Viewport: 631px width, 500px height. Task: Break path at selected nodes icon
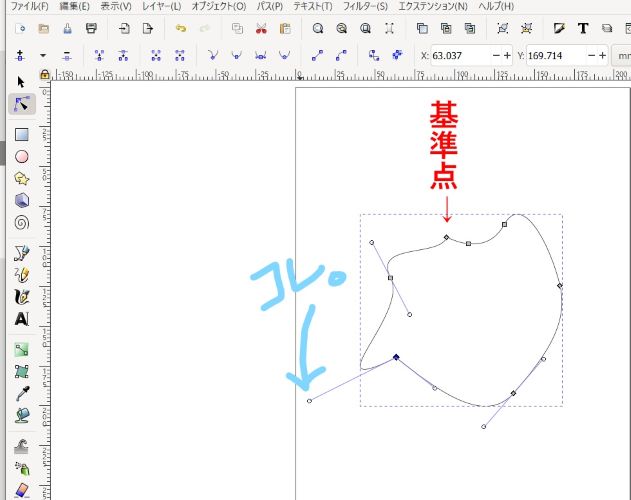123,55
